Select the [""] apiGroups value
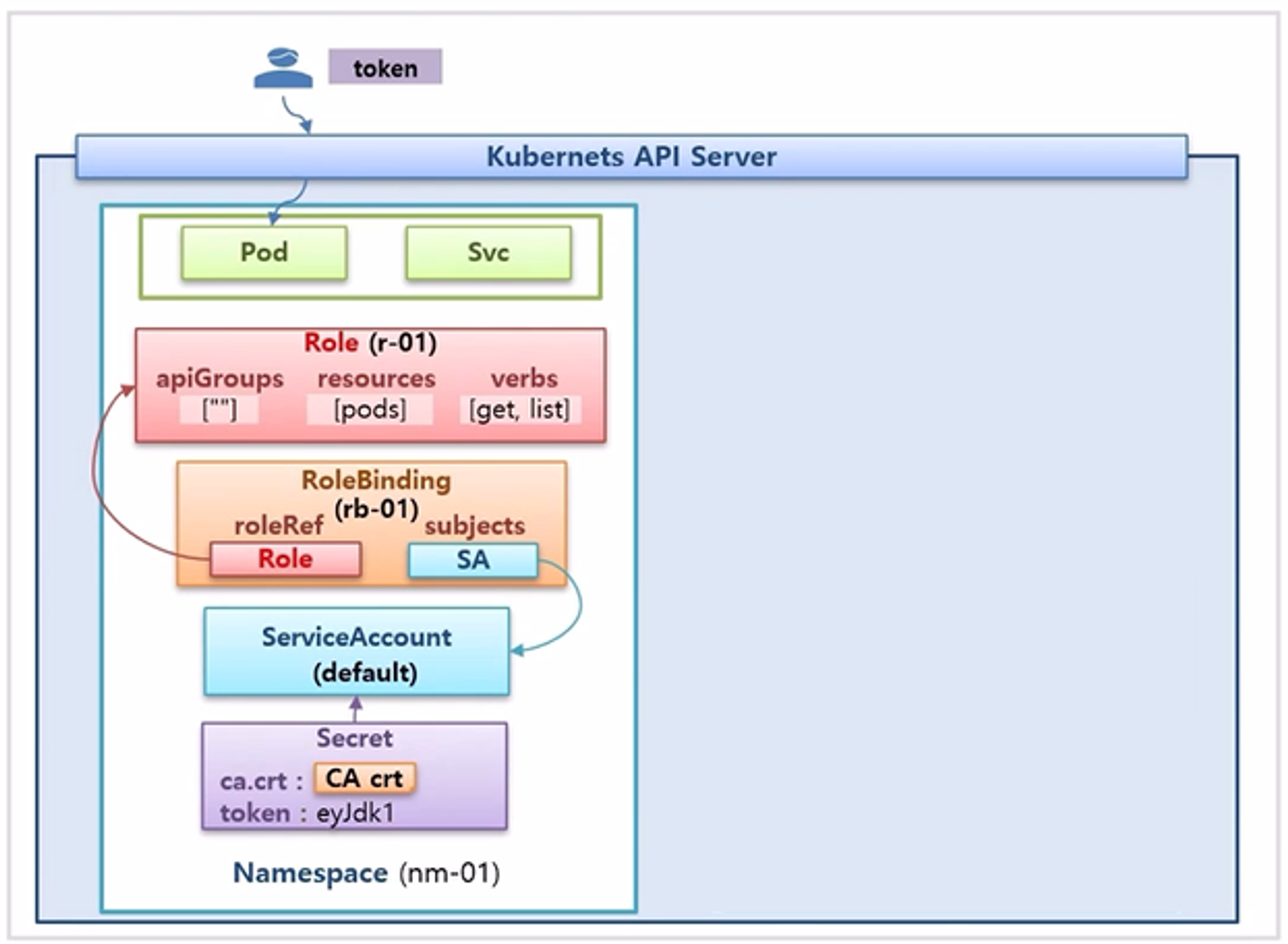 click(x=219, y=410)
